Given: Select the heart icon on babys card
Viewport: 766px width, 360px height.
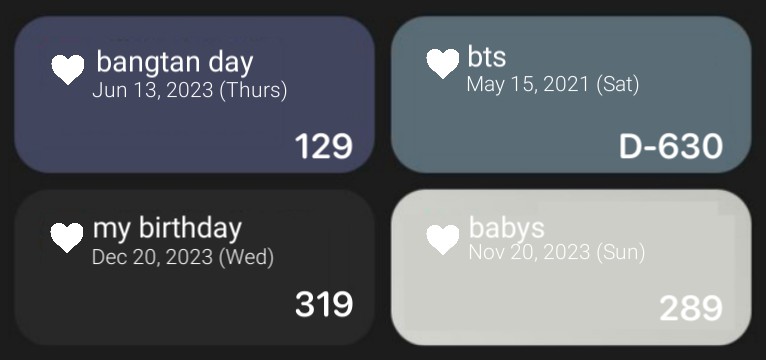Looking at the screenshot, I should click(x=443, y=239).
